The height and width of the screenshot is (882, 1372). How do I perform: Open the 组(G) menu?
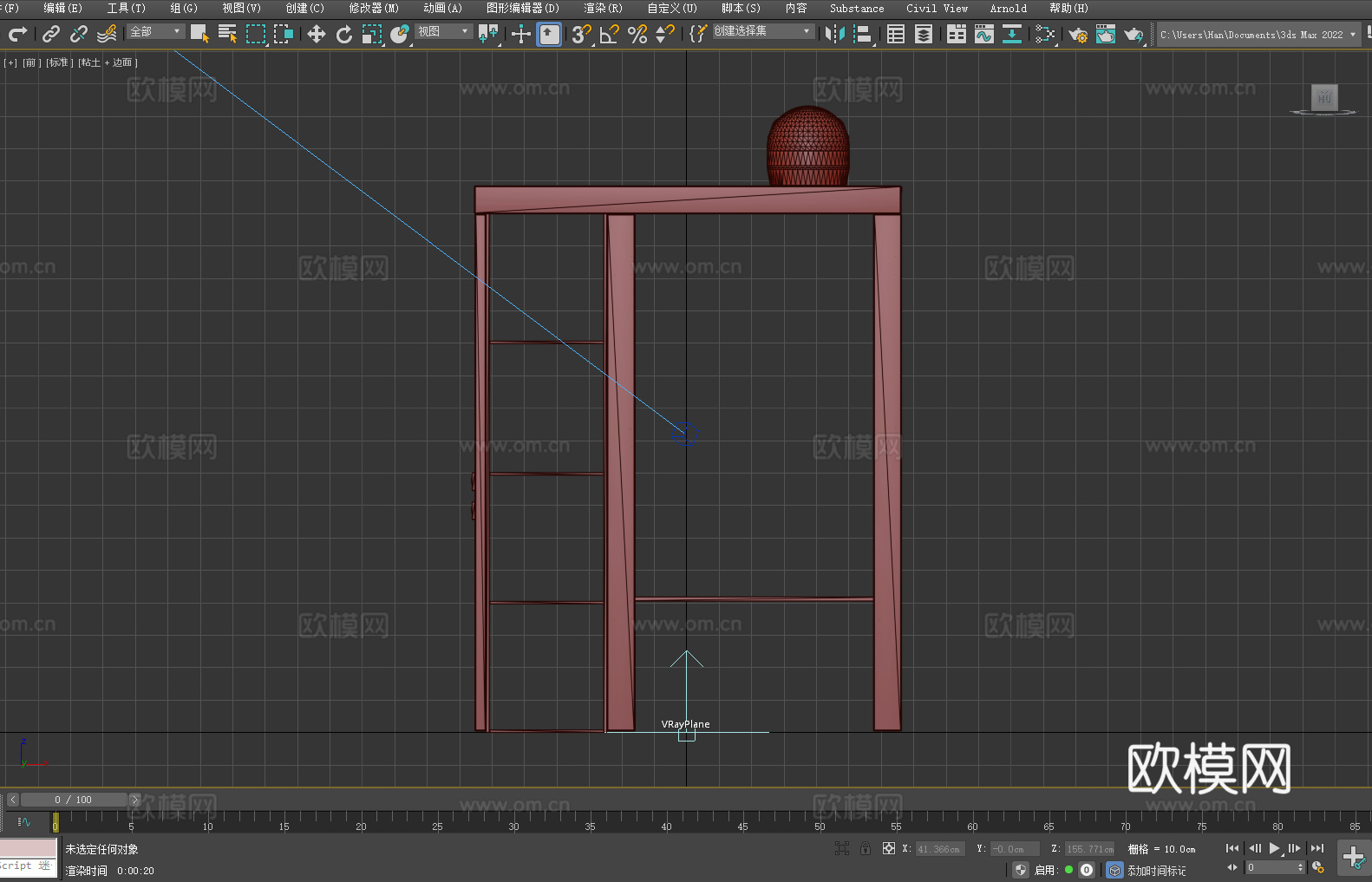[184, 8]
